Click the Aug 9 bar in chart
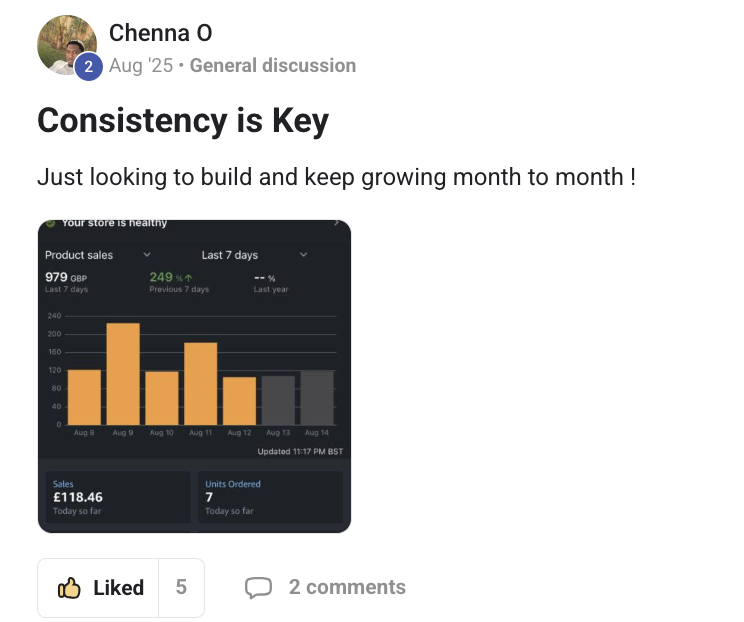Image resolution: width=744 pixels, height=622 pixels. [x=123, y=375]
